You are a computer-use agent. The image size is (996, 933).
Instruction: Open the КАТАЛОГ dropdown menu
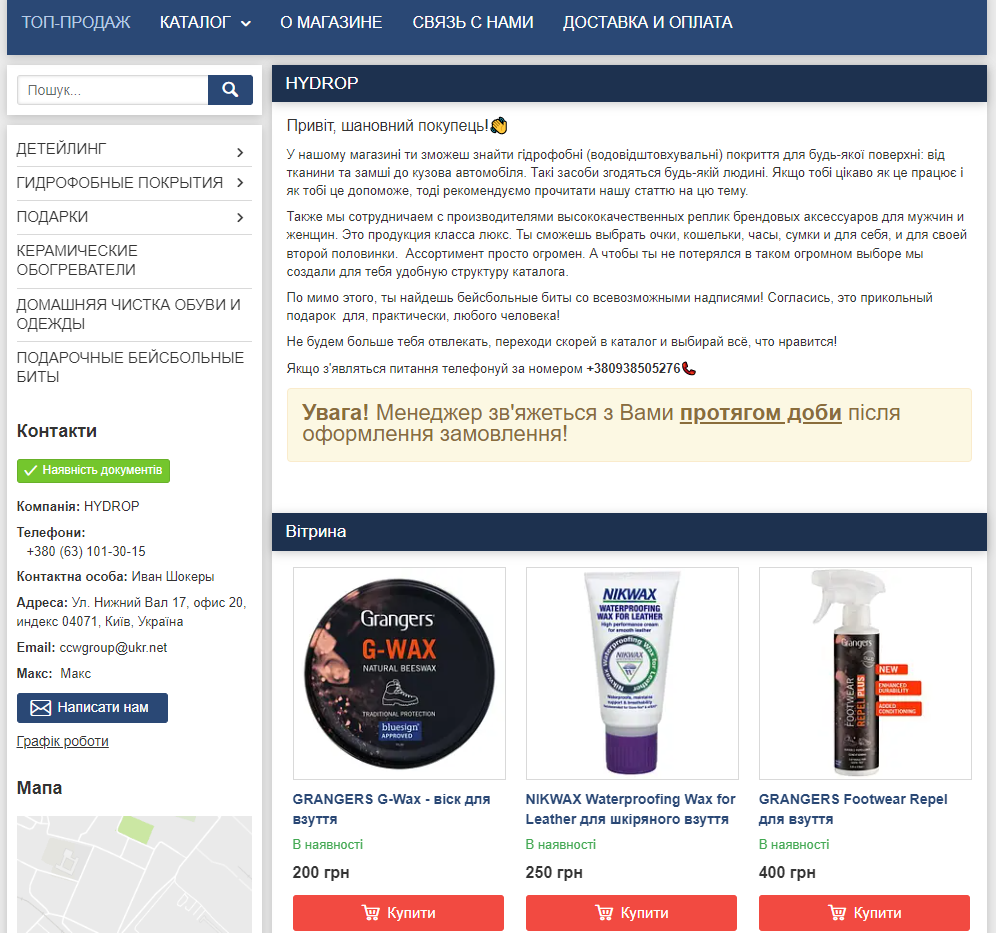click(x=205, y=22)
